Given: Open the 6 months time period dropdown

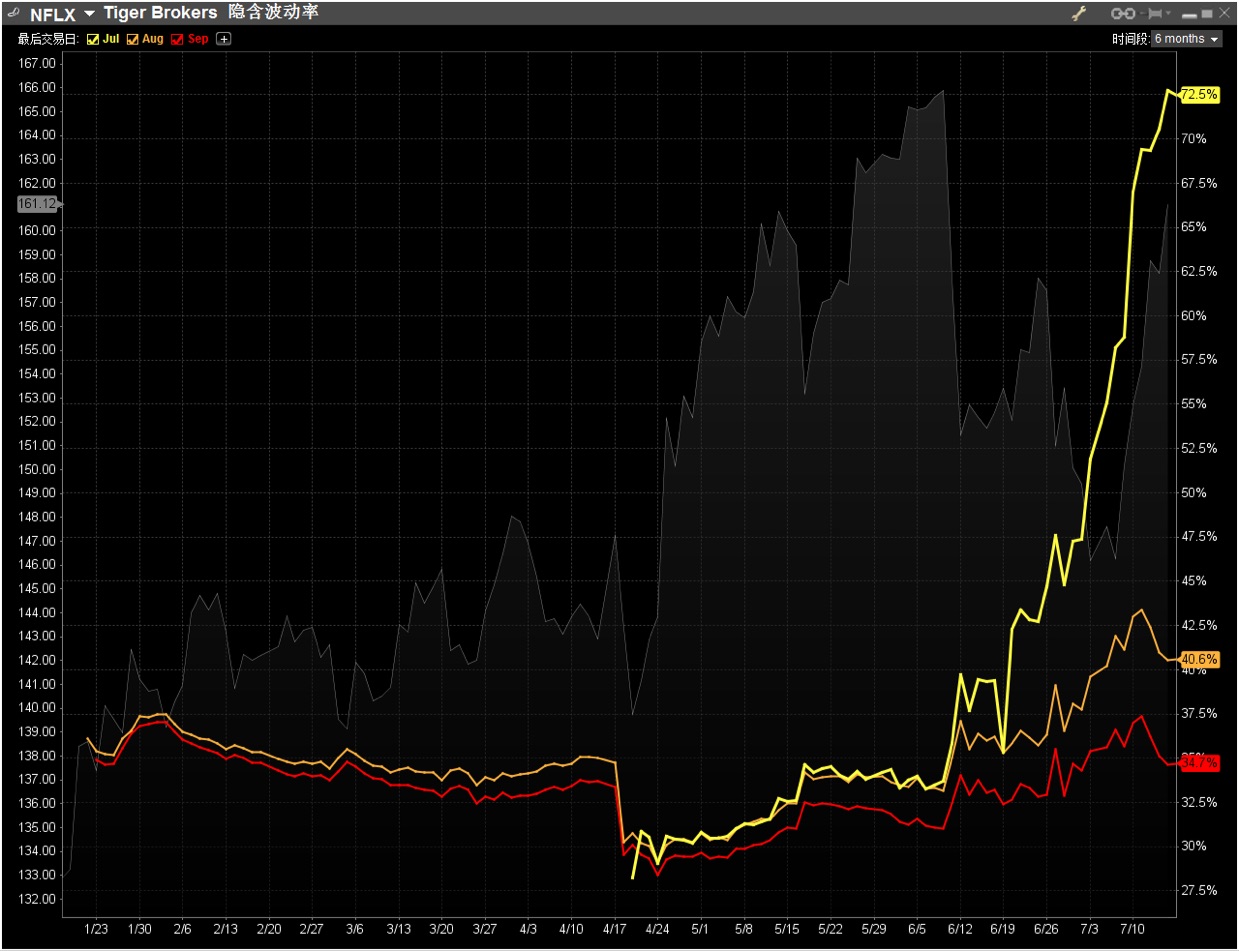Looking at the screenshot, I should [1186, 39].
